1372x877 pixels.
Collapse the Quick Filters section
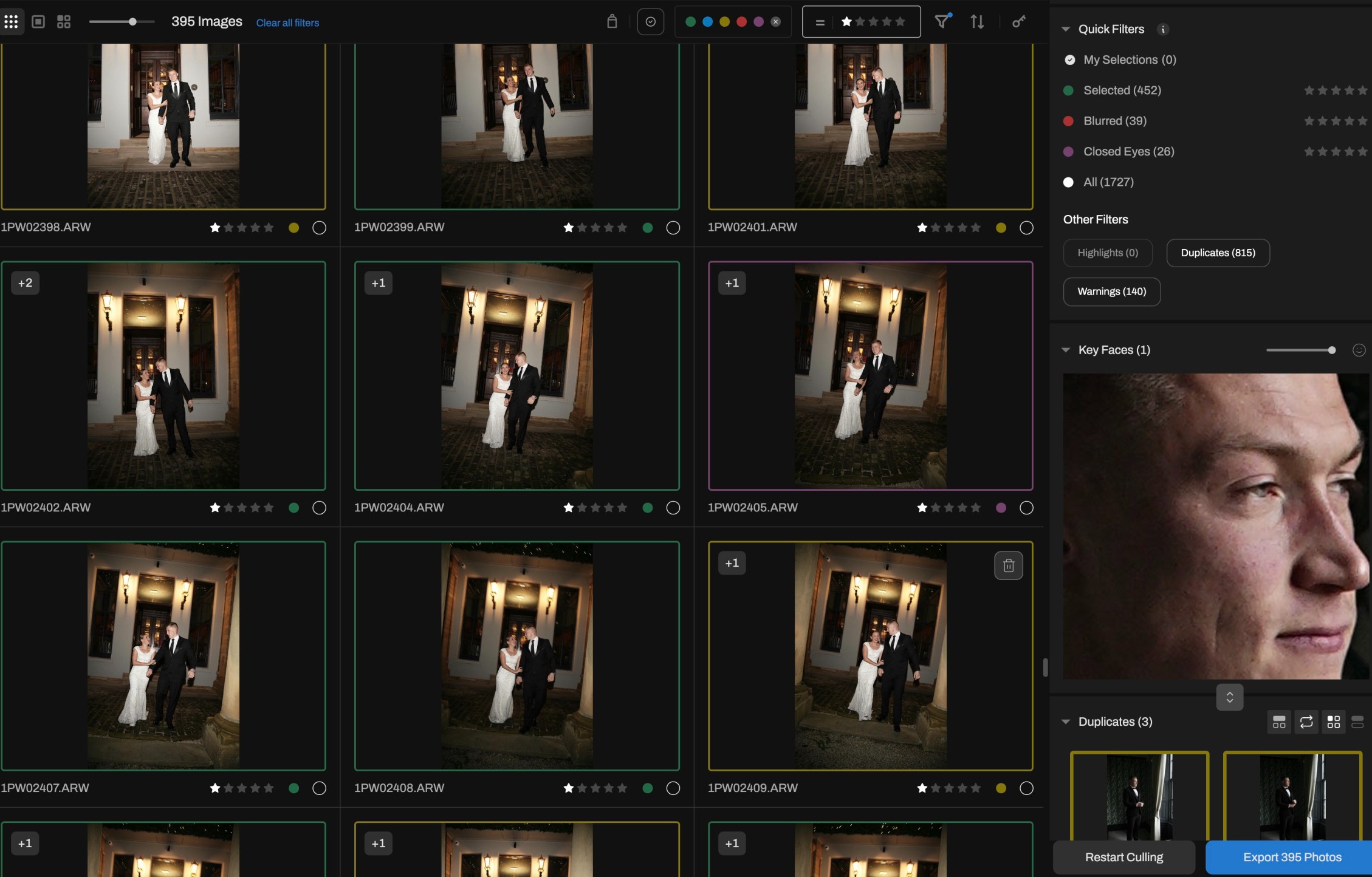point(1066,29)
